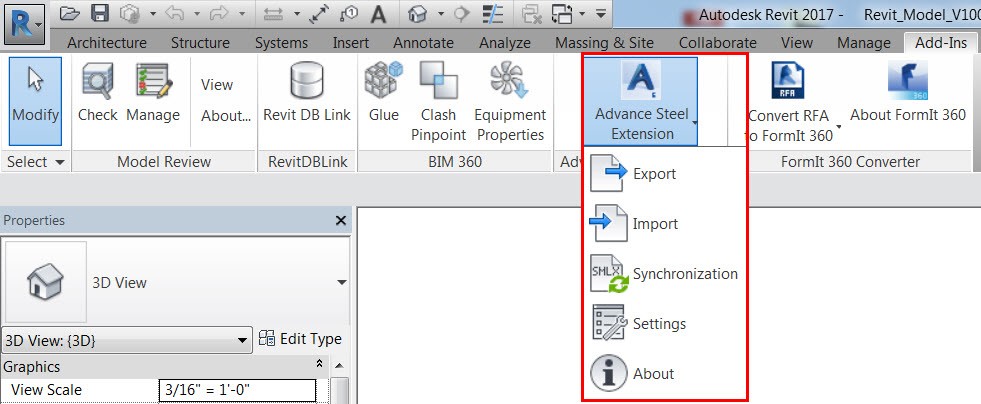The width and height of the screenshot is (981, 404).
Task: Toggle the Thin Lines icon
Action: click(493, 14)
